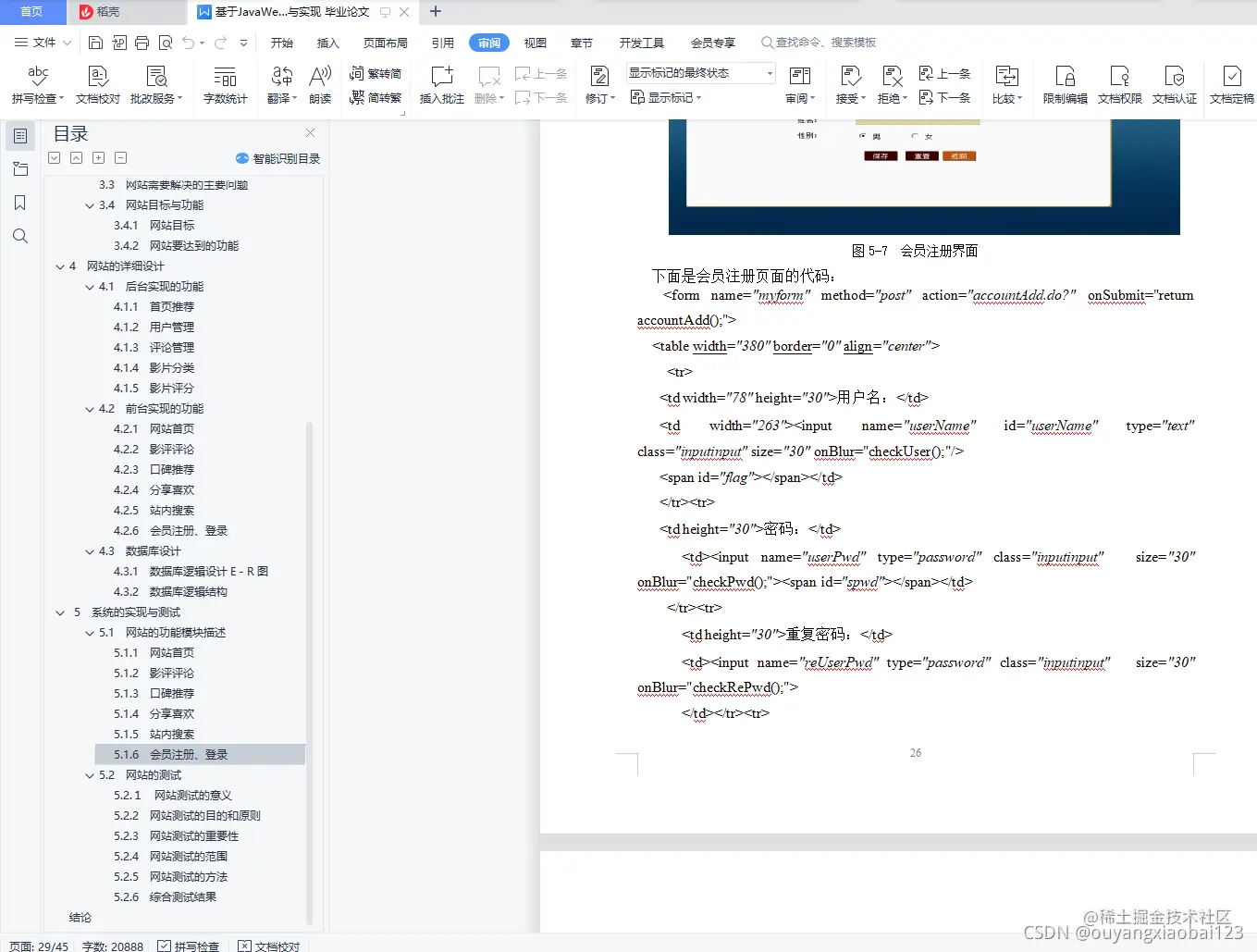Click 智能识别目录 link
Screen dimensions: 1257x952
click(278, 158)
